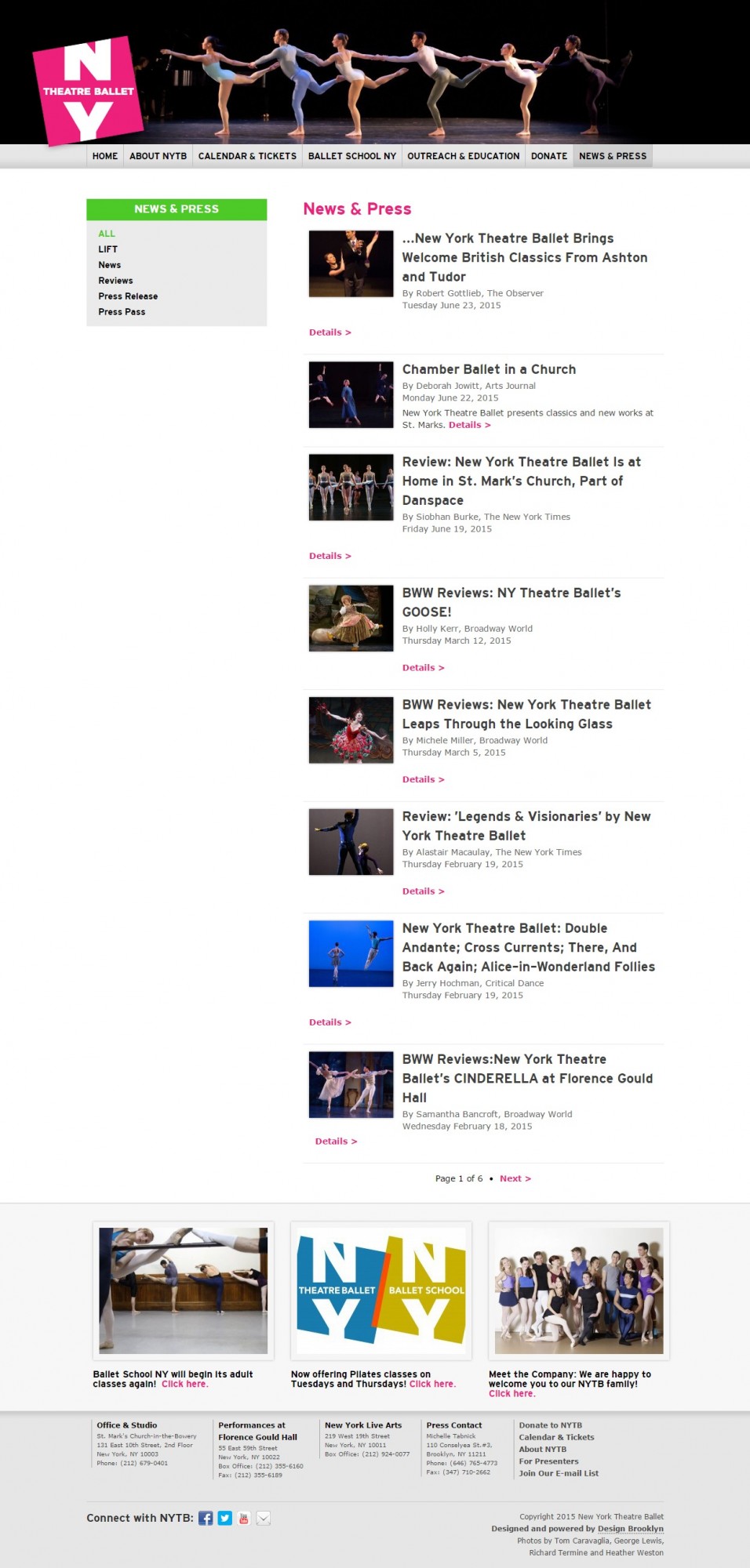Click Details link under Double Andante article
750x1568 pixels.
330,1022
